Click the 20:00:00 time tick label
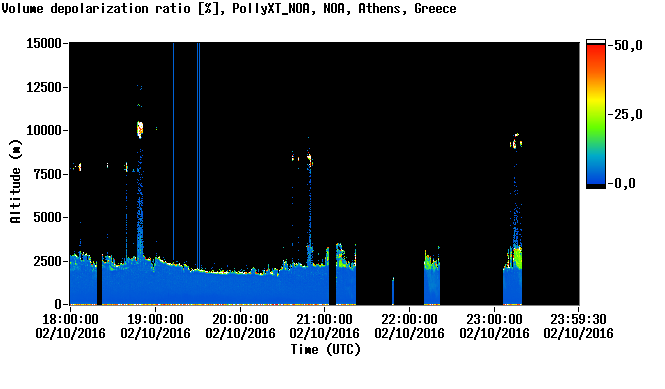 coord(240,319)
